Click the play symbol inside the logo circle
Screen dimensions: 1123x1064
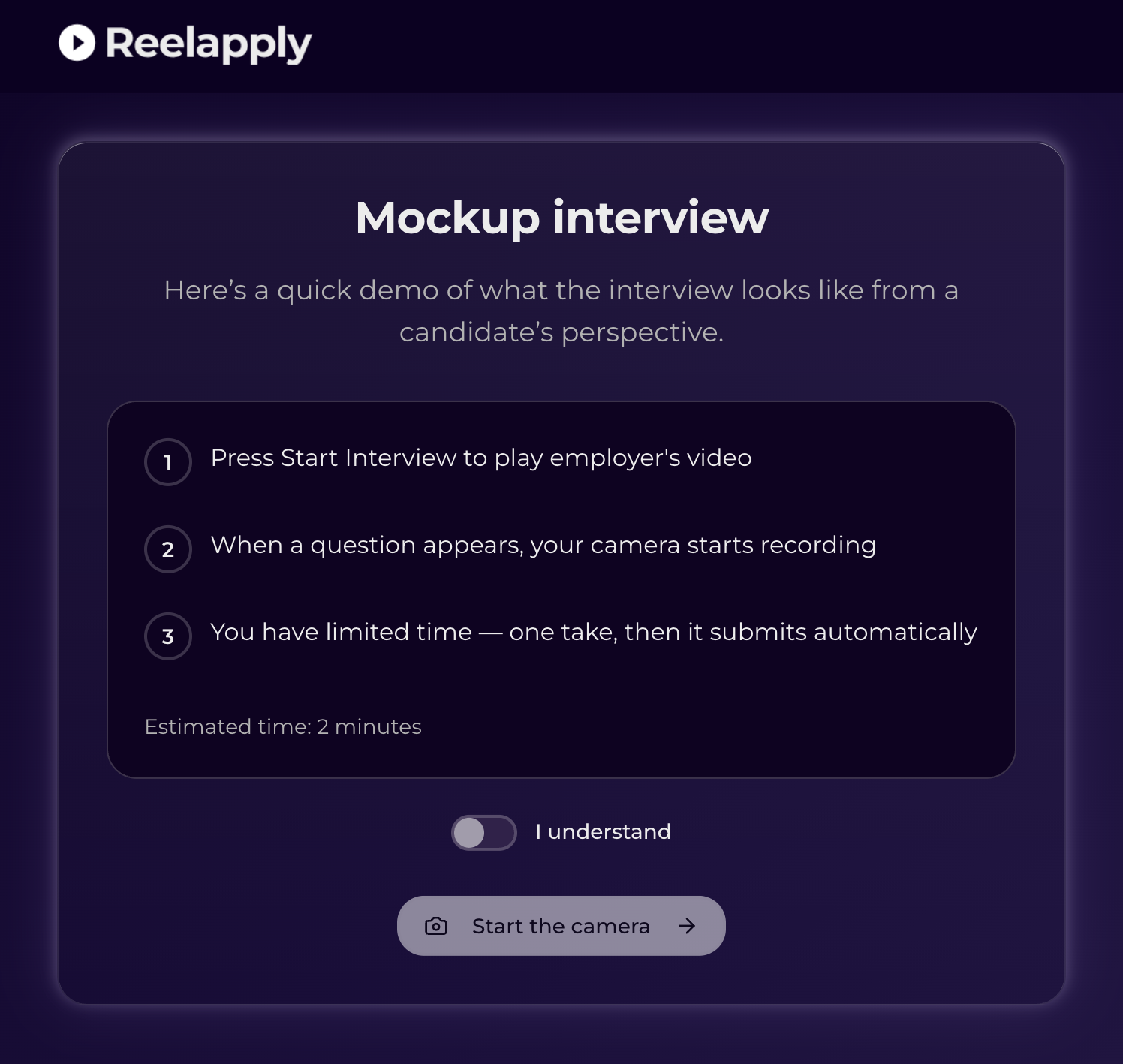click(x=77, y=43)
